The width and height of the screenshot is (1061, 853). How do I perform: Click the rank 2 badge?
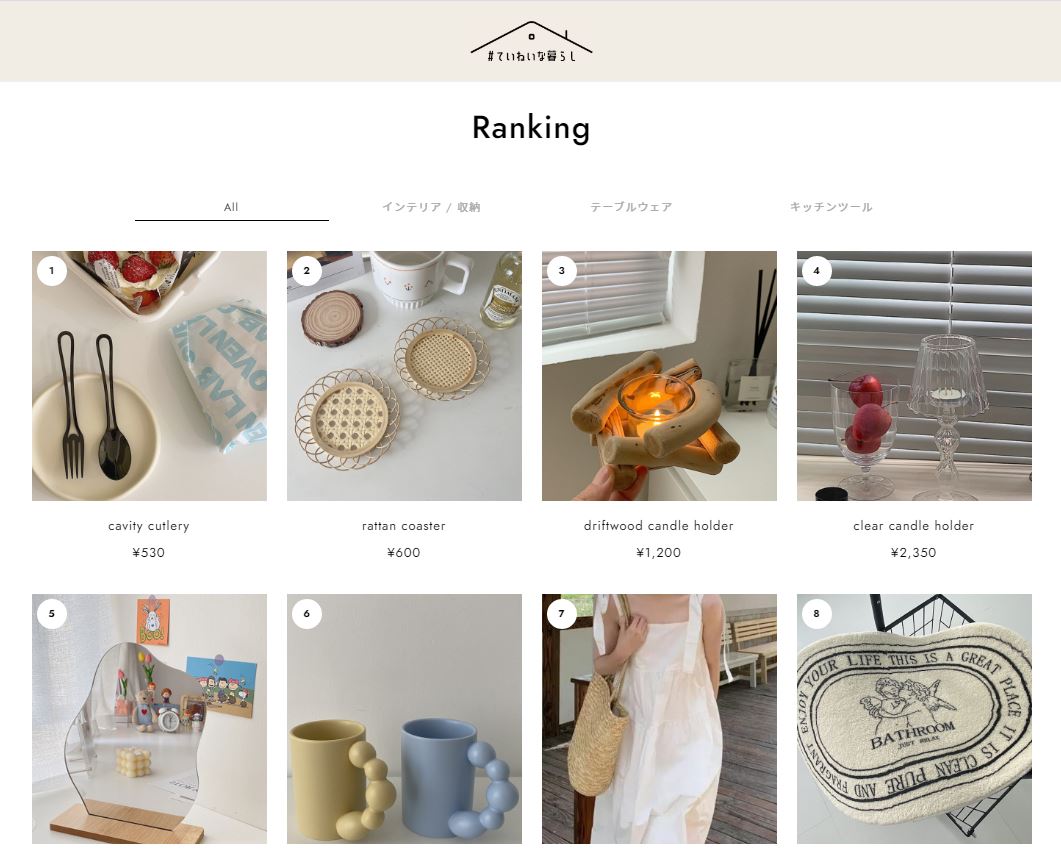pyautogui.click(x=307, y=271)
